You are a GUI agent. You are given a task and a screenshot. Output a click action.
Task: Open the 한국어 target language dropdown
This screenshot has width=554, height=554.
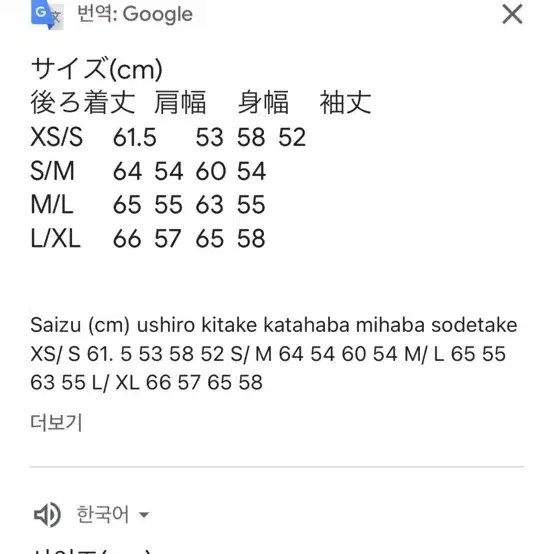[x=113, y=514]
